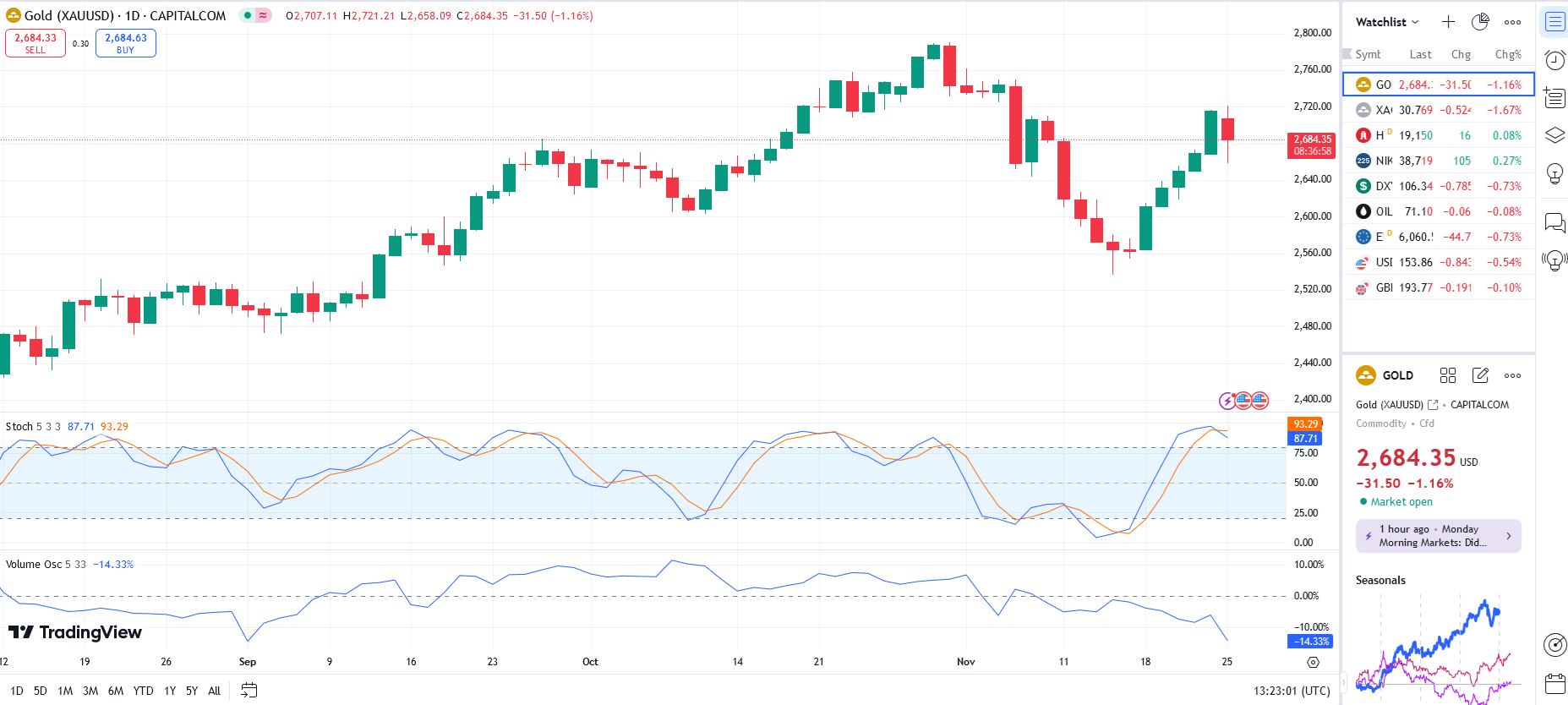Image resolution: width=1568 pixels, height=705 pixels.
Task: Open the GOLD details three-dots menu
Action: click(1512, 375)
